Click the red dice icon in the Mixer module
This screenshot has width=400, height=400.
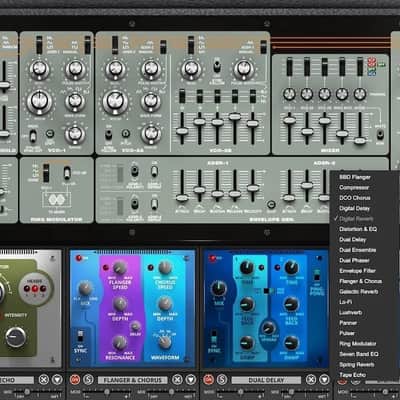372,62
